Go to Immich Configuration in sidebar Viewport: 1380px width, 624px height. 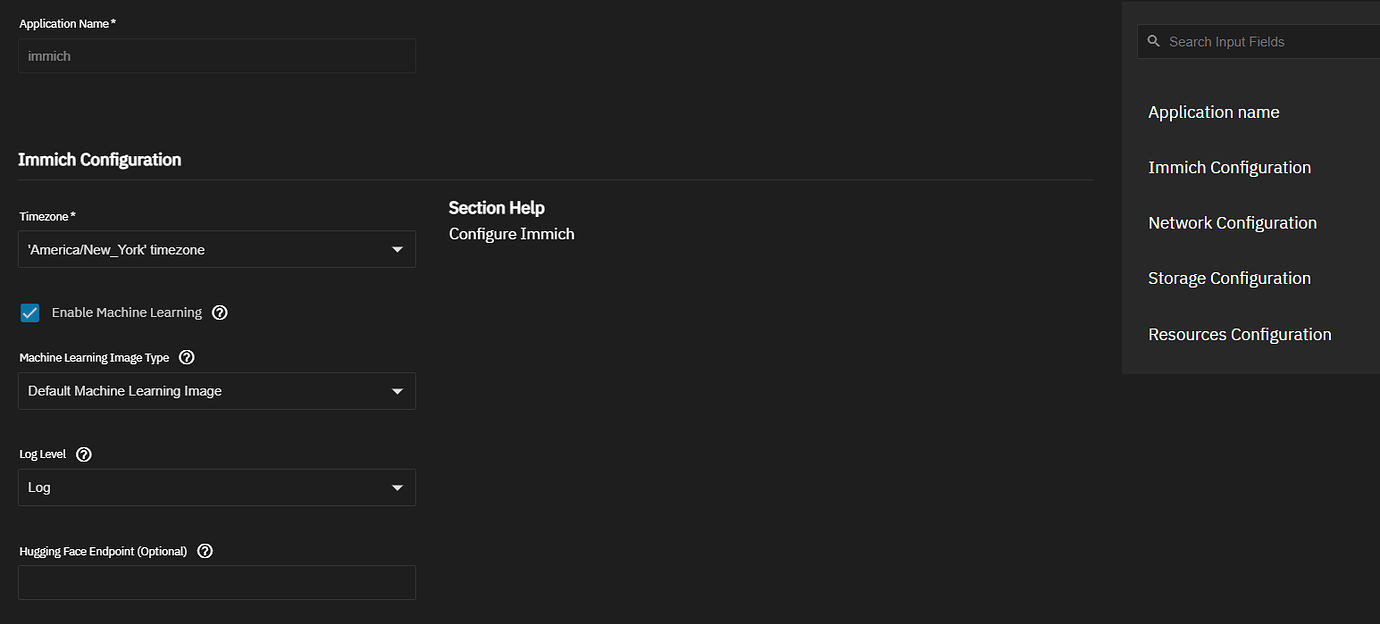tap(1229, 168)
